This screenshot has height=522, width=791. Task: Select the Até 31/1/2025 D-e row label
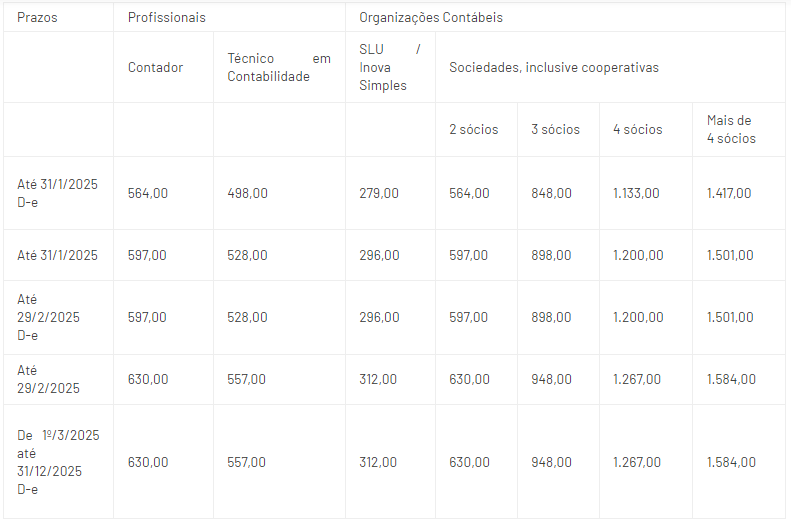58,193
